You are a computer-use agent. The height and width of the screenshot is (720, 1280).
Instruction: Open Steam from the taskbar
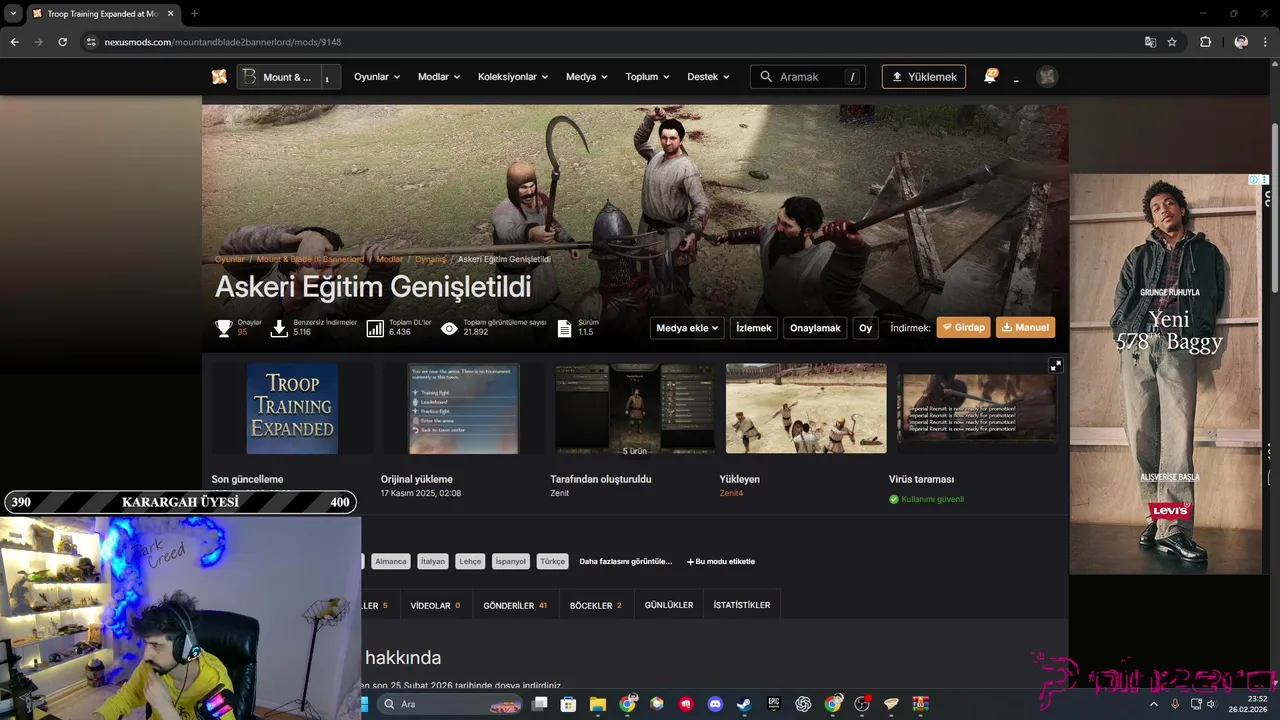(x=744, y=704)
